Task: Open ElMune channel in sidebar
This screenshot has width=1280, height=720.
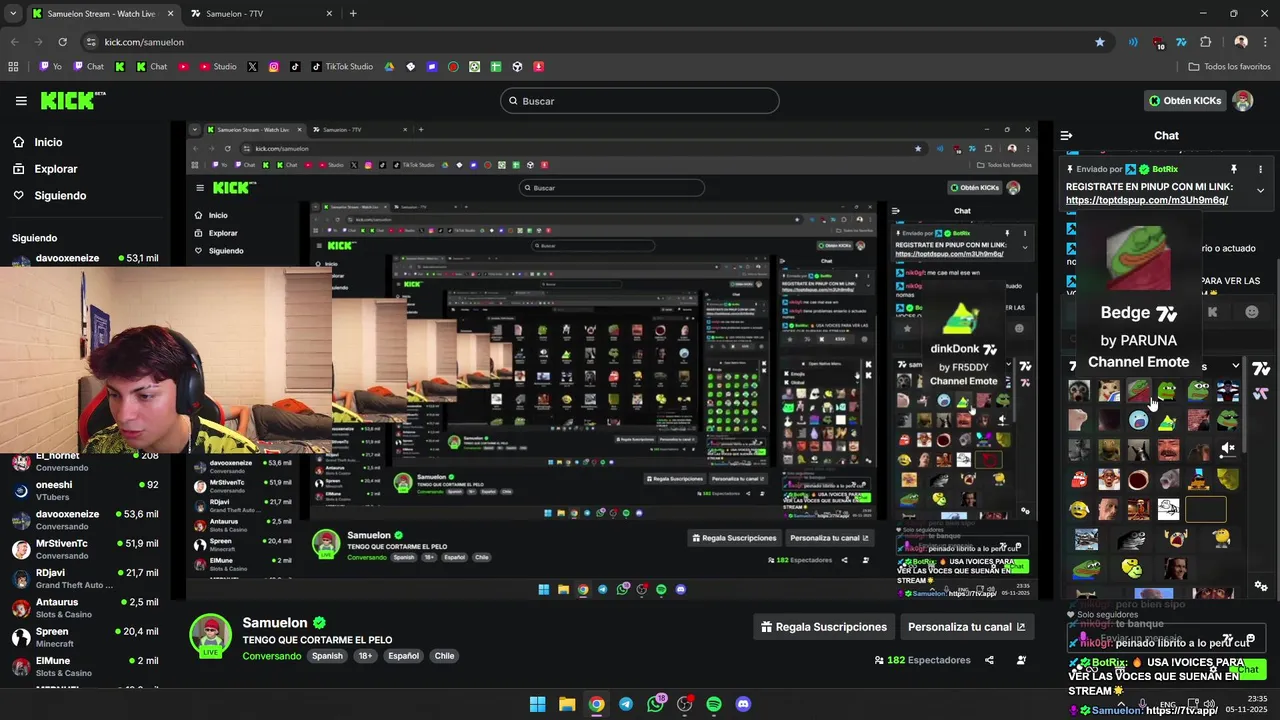Action: coord(85,666)
